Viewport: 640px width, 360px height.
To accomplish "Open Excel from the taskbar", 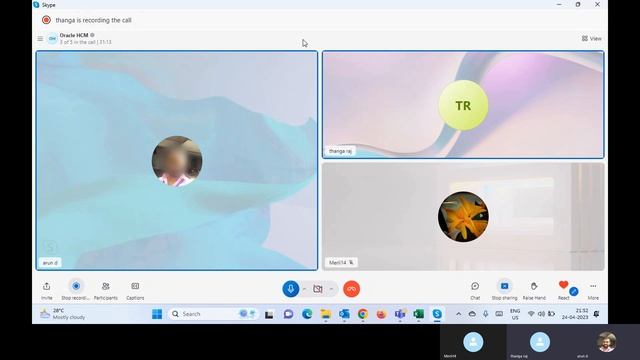I will (418, 314).
